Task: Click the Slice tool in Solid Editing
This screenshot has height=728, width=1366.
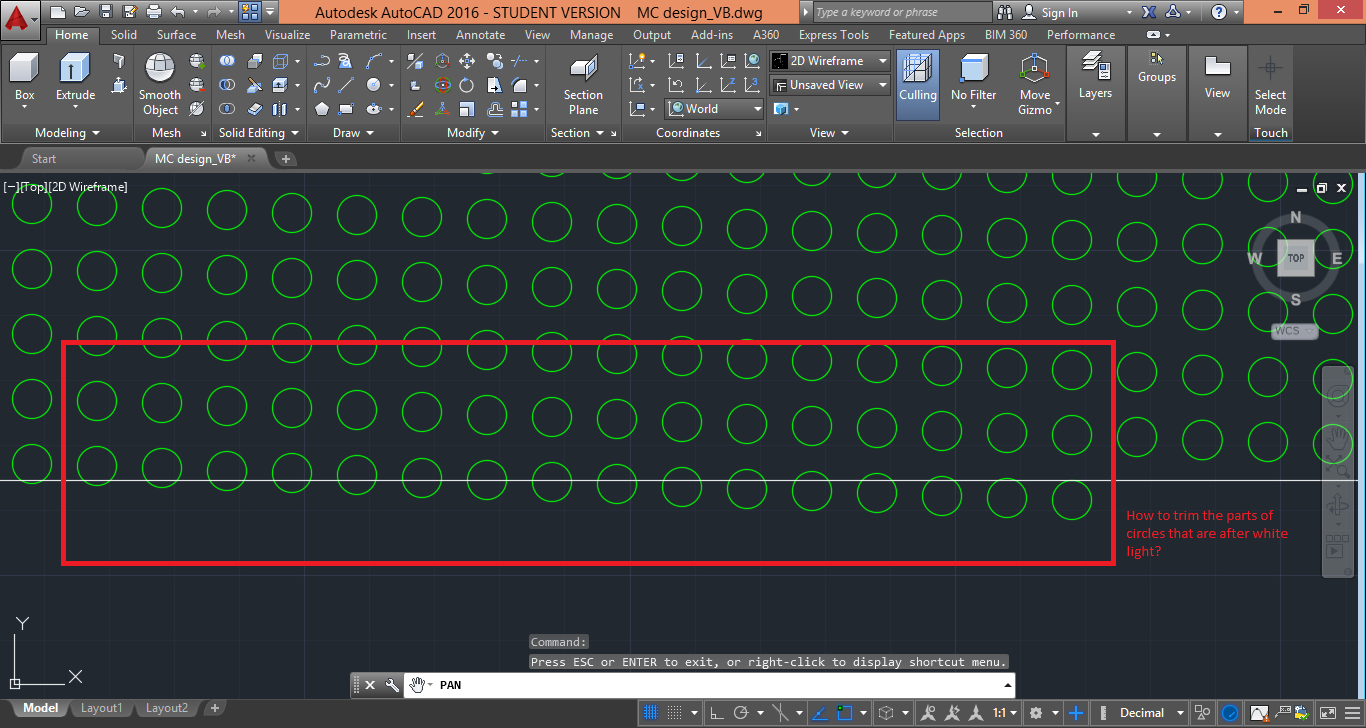Action: [254, 85]
